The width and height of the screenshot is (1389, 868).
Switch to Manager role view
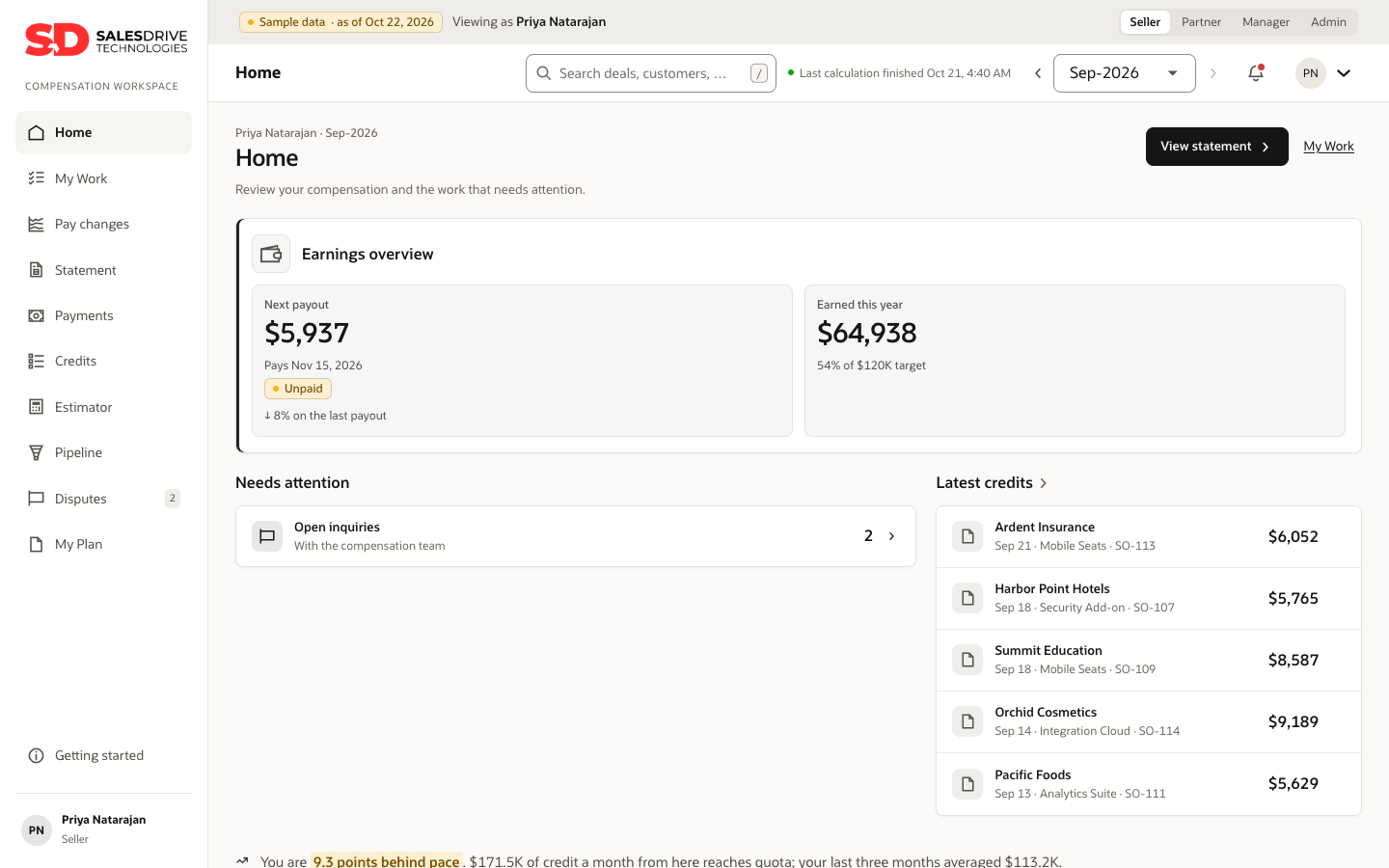coord(1266,22)
